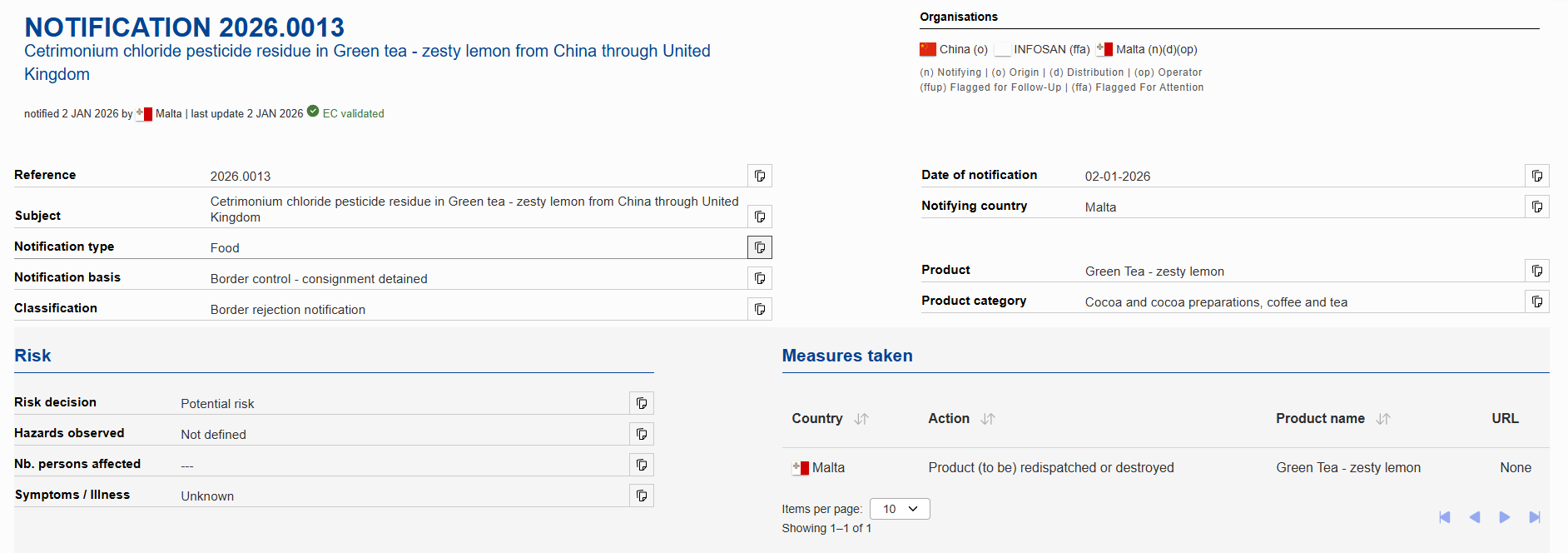This screenshot has height=553, width=1568.
Task: Copy the Risk decision value
Action: [x=642, y=403]
